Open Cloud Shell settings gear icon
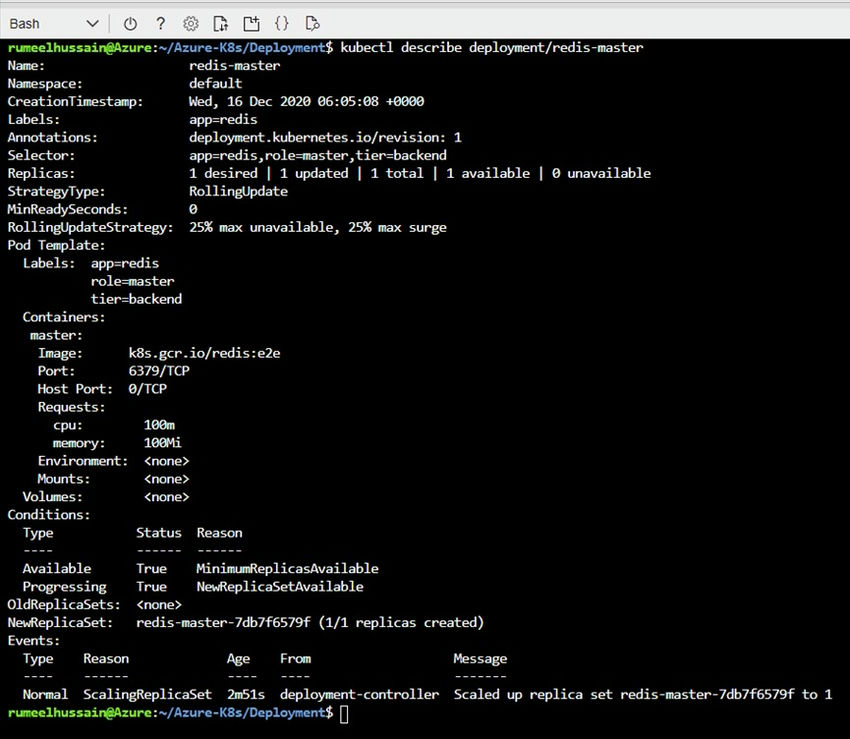The image size is (850, 739). pyautogui.click(x=191, y=24)
